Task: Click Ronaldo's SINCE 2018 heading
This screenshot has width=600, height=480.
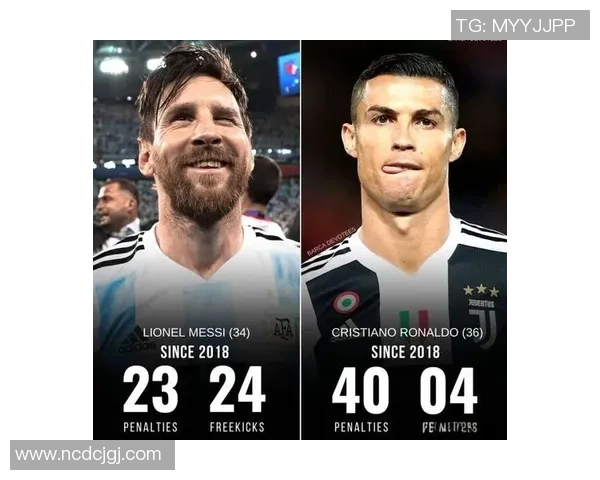Action: (406, 352)
